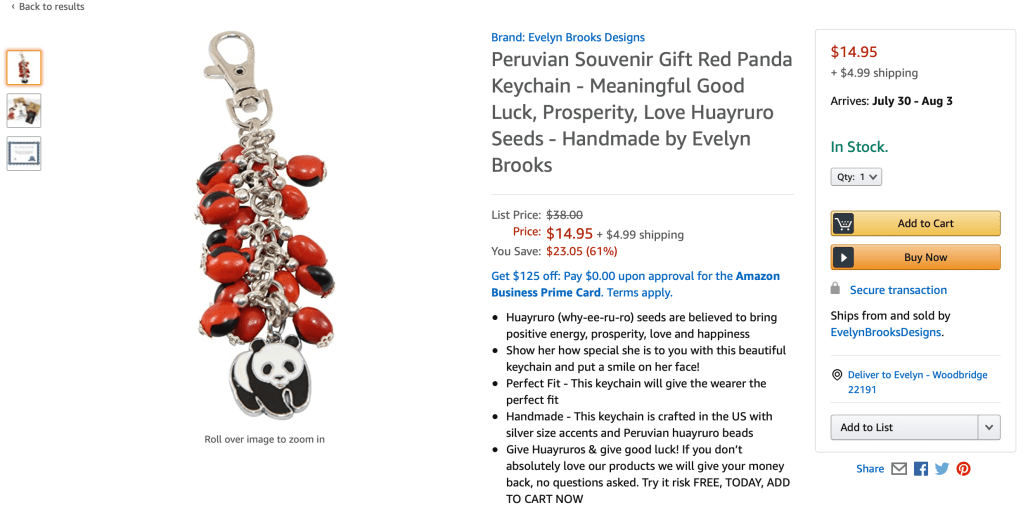Share product on Pinterest
This screenshot has width=1023, height=517.
(x=963, y=469)
